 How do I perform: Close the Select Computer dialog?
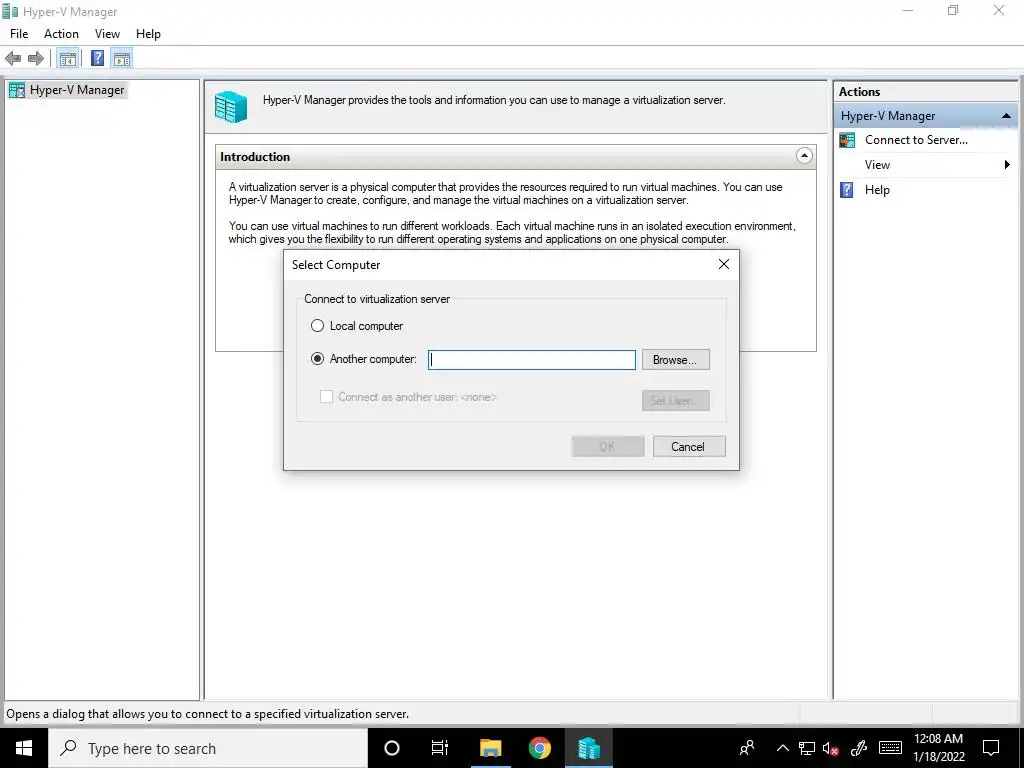[724, 264]
